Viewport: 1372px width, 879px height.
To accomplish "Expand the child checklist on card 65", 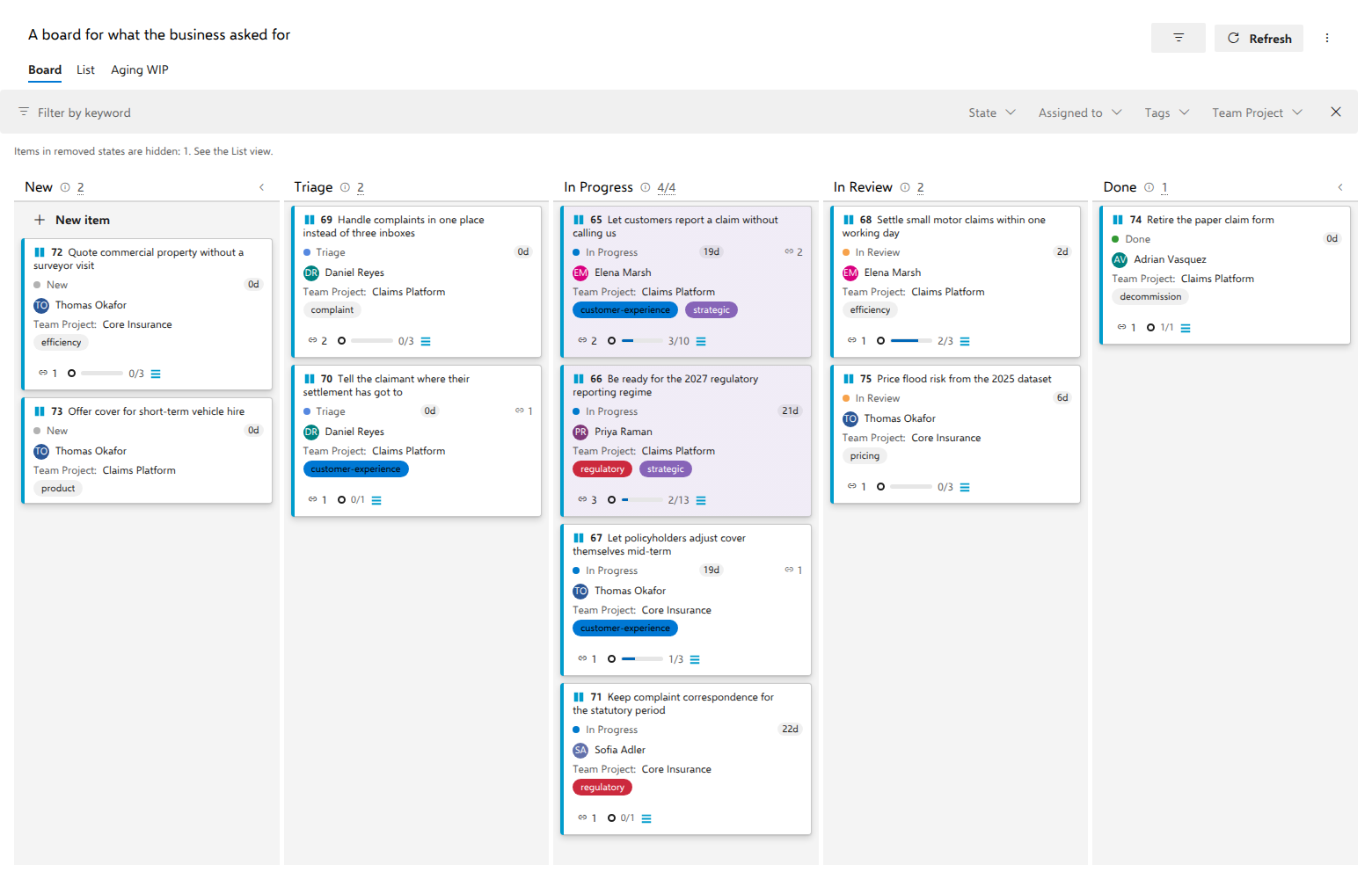I will click(701, 341).
